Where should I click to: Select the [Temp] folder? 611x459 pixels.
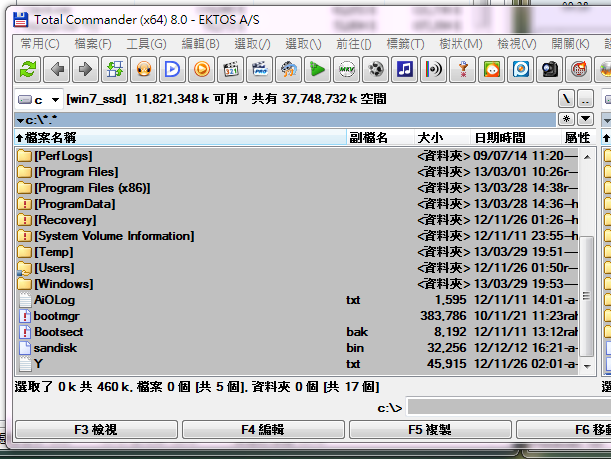pos(297,252)
